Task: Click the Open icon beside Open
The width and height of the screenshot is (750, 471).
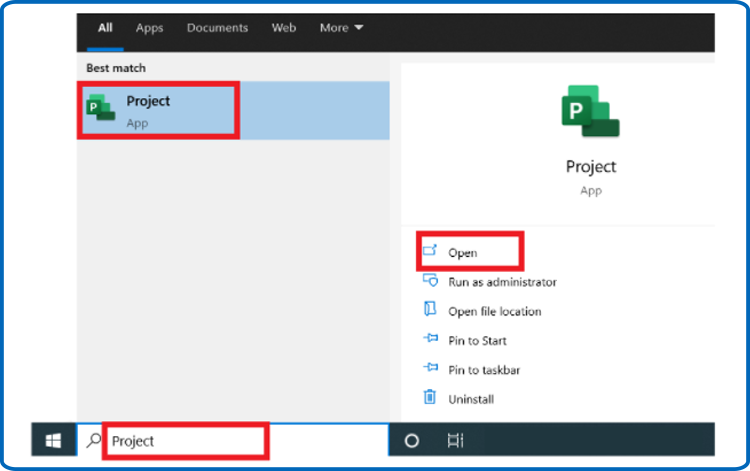Action: (x=430, y=250)
